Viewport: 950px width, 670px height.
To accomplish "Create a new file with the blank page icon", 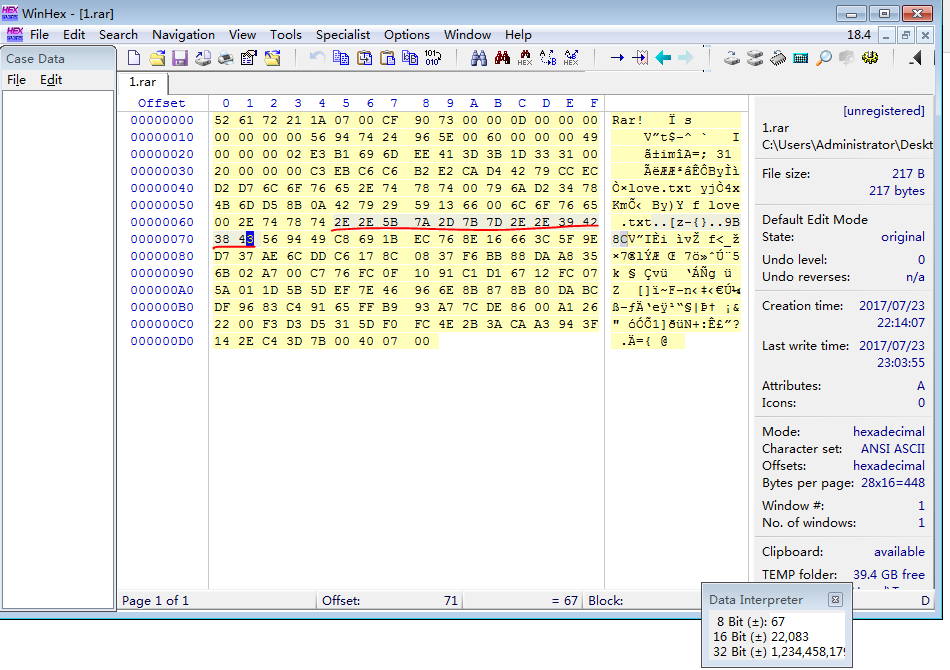I will tap(134, 58).
